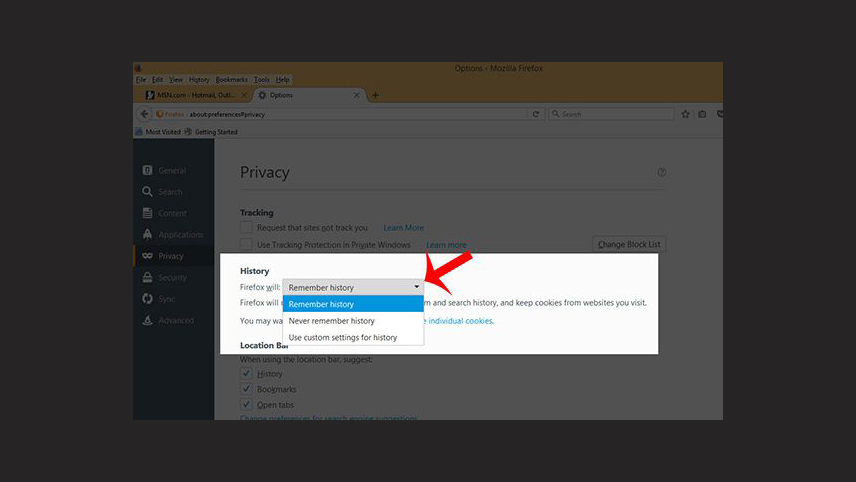Open the Search settings magnifier icon
This screenshot has height=482, width=856.
coord(147,192)
